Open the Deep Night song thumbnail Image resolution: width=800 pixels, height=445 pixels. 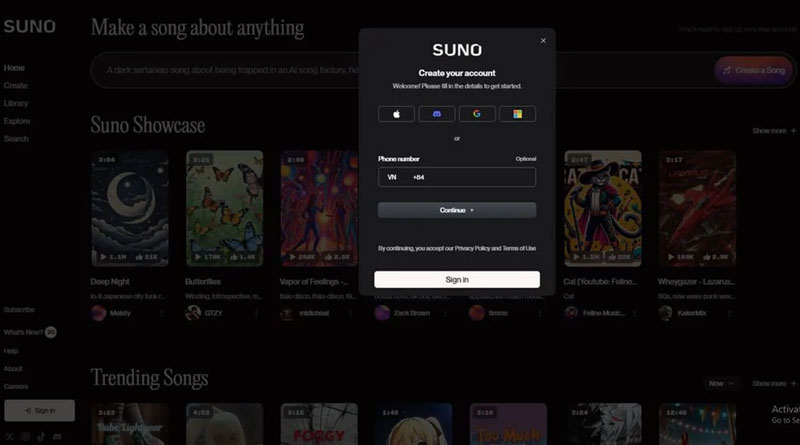[x=128, y=208]
